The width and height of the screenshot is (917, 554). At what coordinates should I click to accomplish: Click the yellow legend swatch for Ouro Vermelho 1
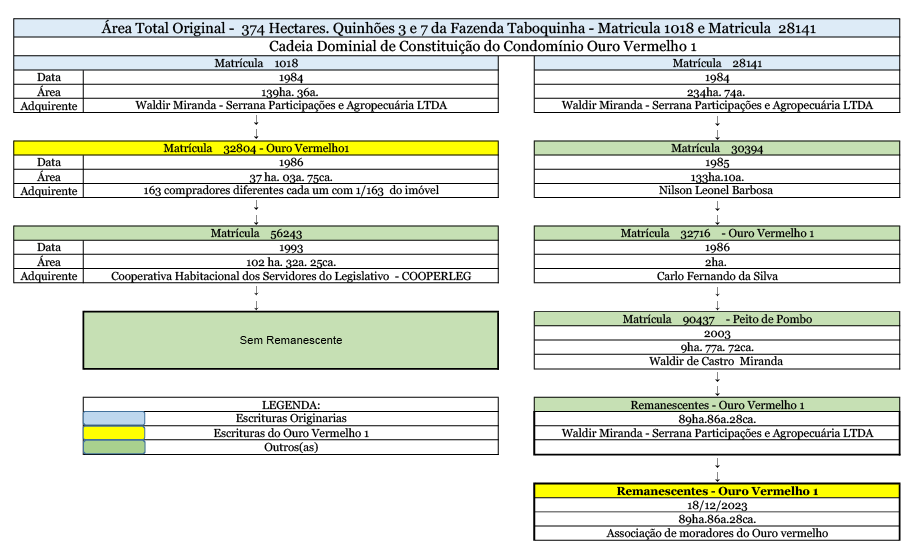[114, 433]
